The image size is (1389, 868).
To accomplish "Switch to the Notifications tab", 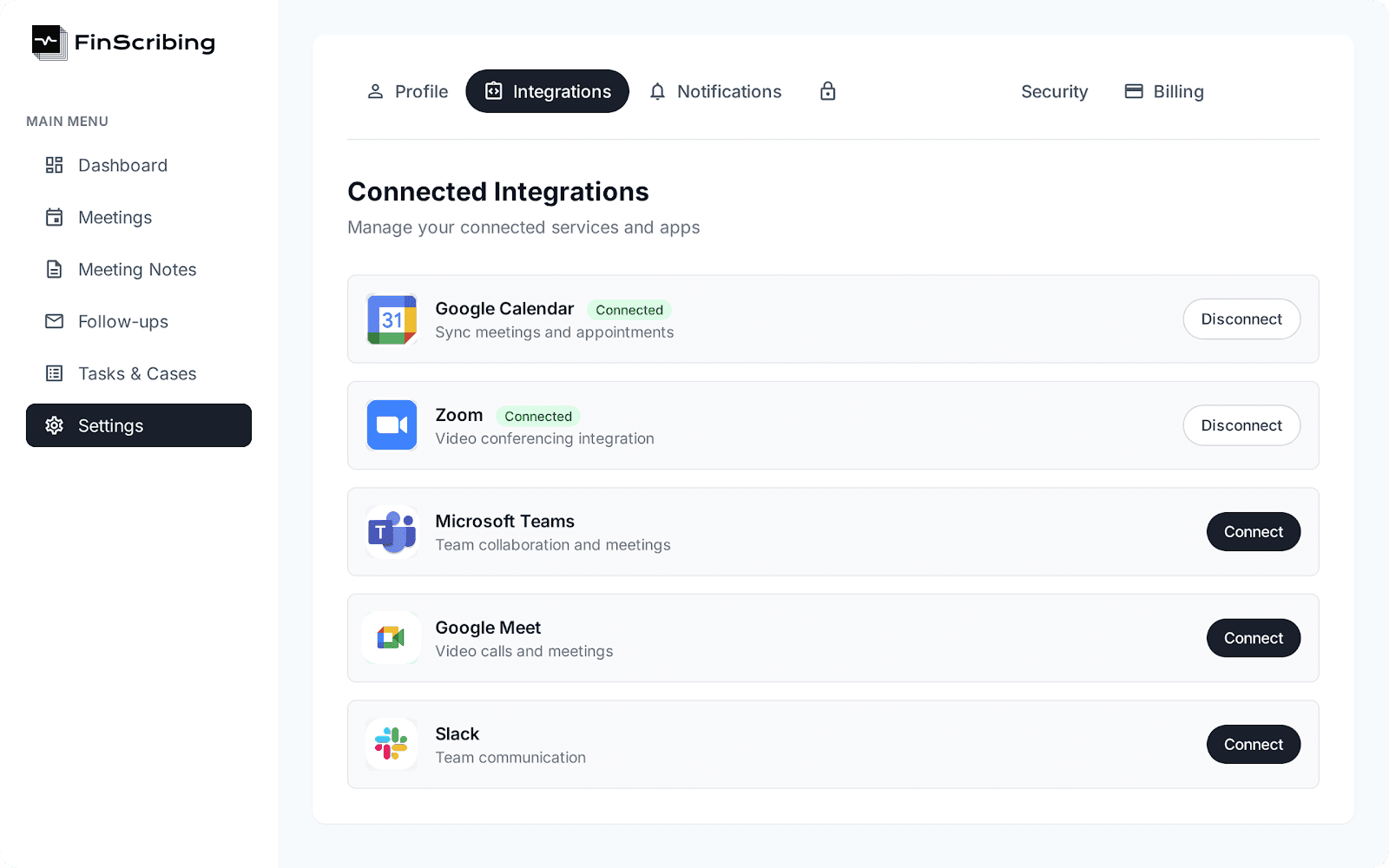I will pyautogui.click(x=715, y=91).
